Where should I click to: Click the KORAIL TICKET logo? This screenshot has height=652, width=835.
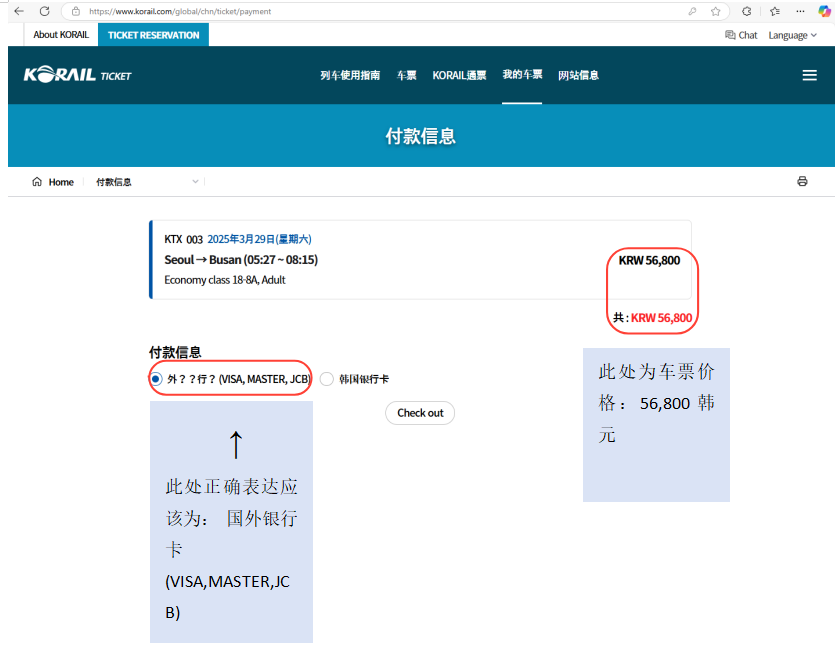pyautogui.click(x=78, y=75)
